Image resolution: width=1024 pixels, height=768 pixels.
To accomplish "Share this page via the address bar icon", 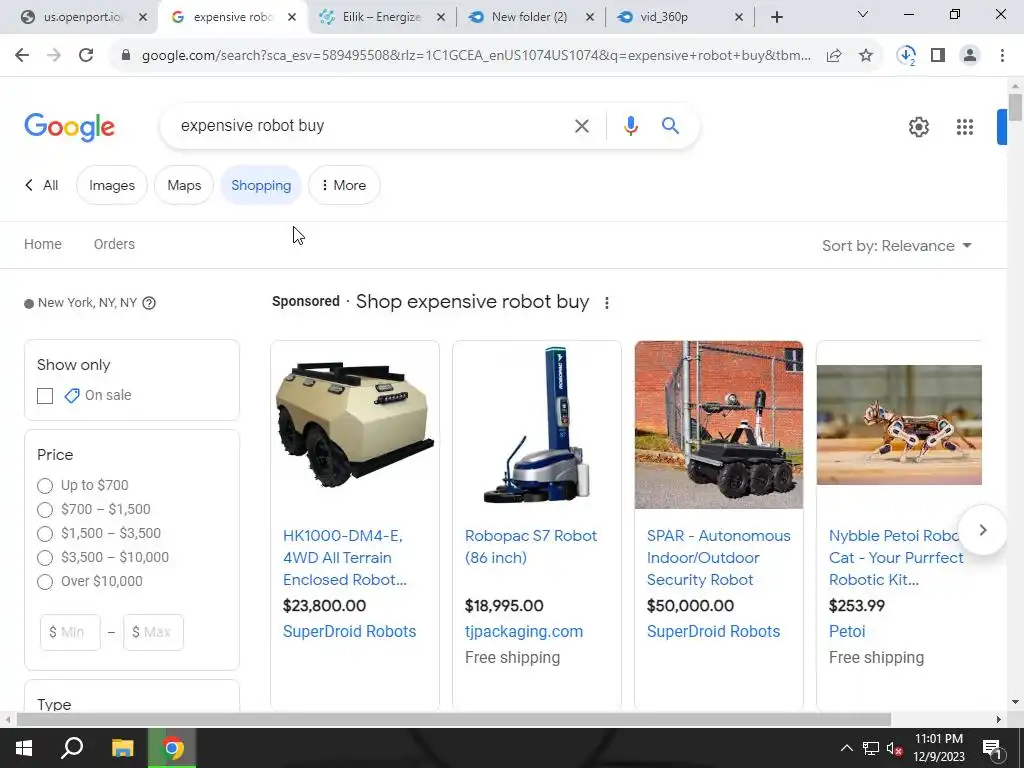I will pos(834,56).
